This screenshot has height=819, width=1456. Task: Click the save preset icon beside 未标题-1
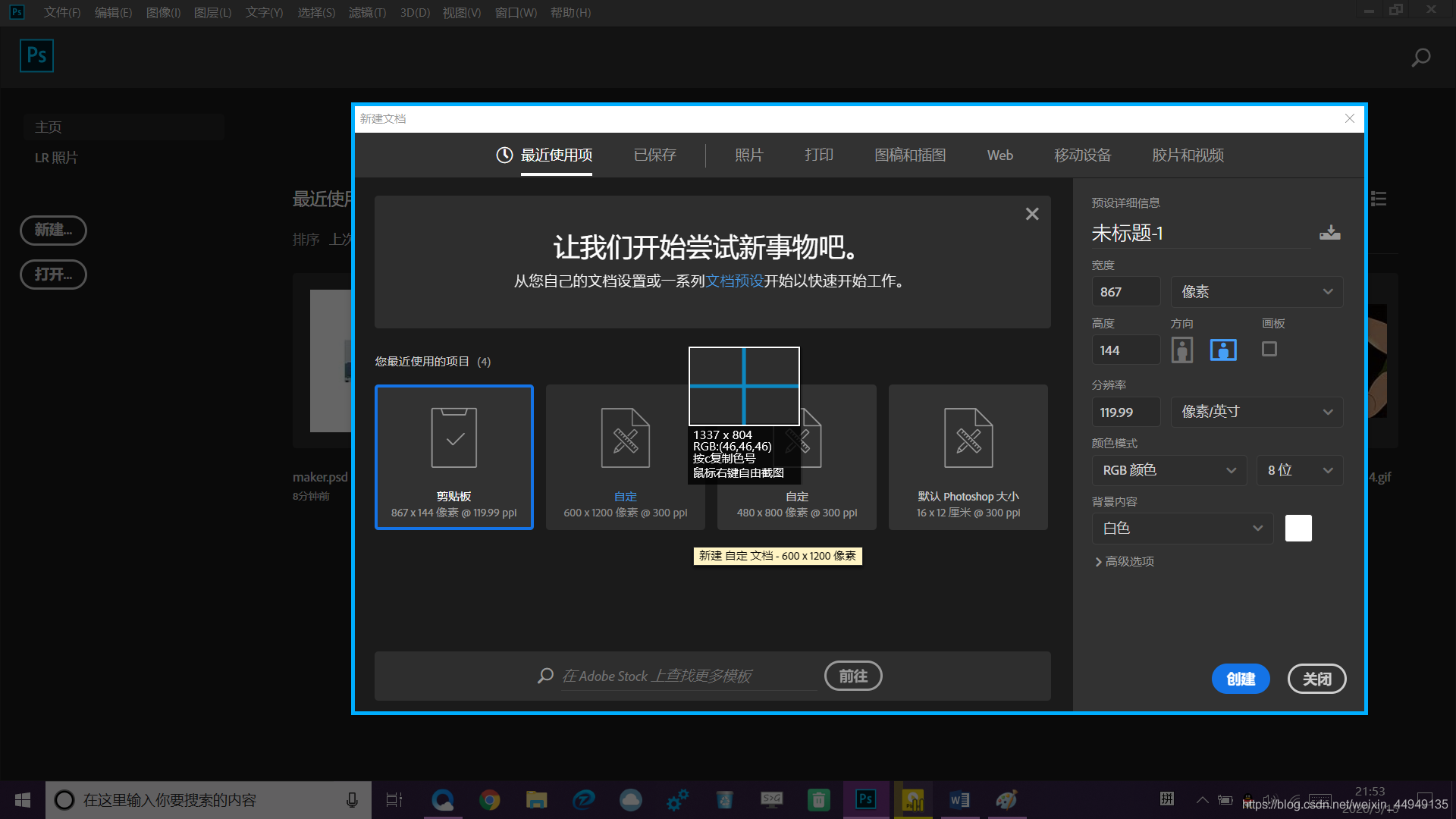[1329, 233]
